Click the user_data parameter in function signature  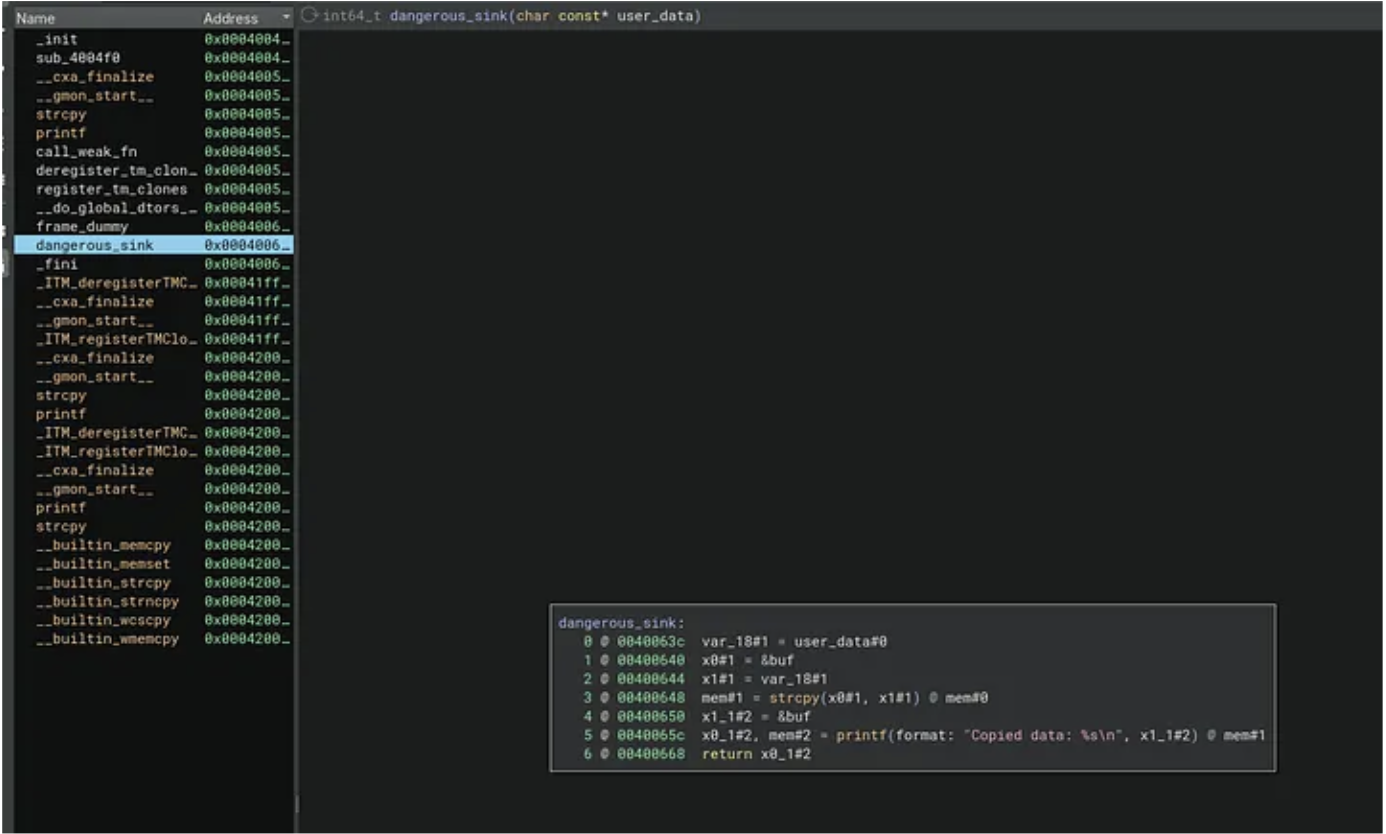658,17
